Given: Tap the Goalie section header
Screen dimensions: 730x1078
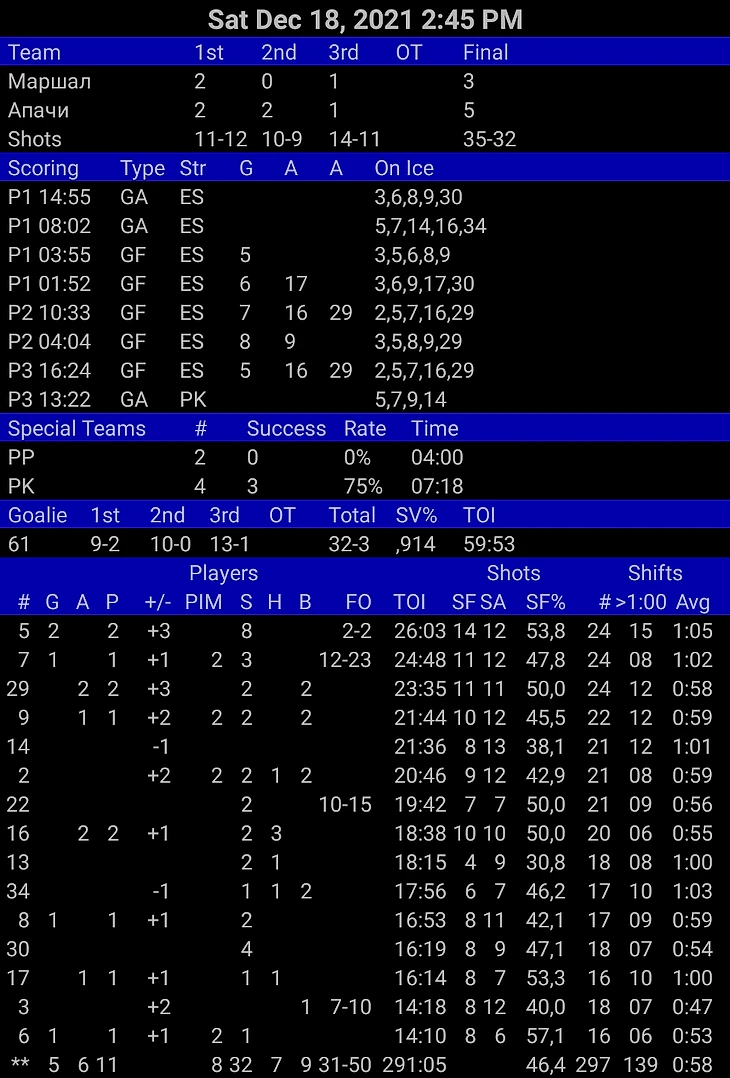Looking at the screenshot, I should [38, 516].
